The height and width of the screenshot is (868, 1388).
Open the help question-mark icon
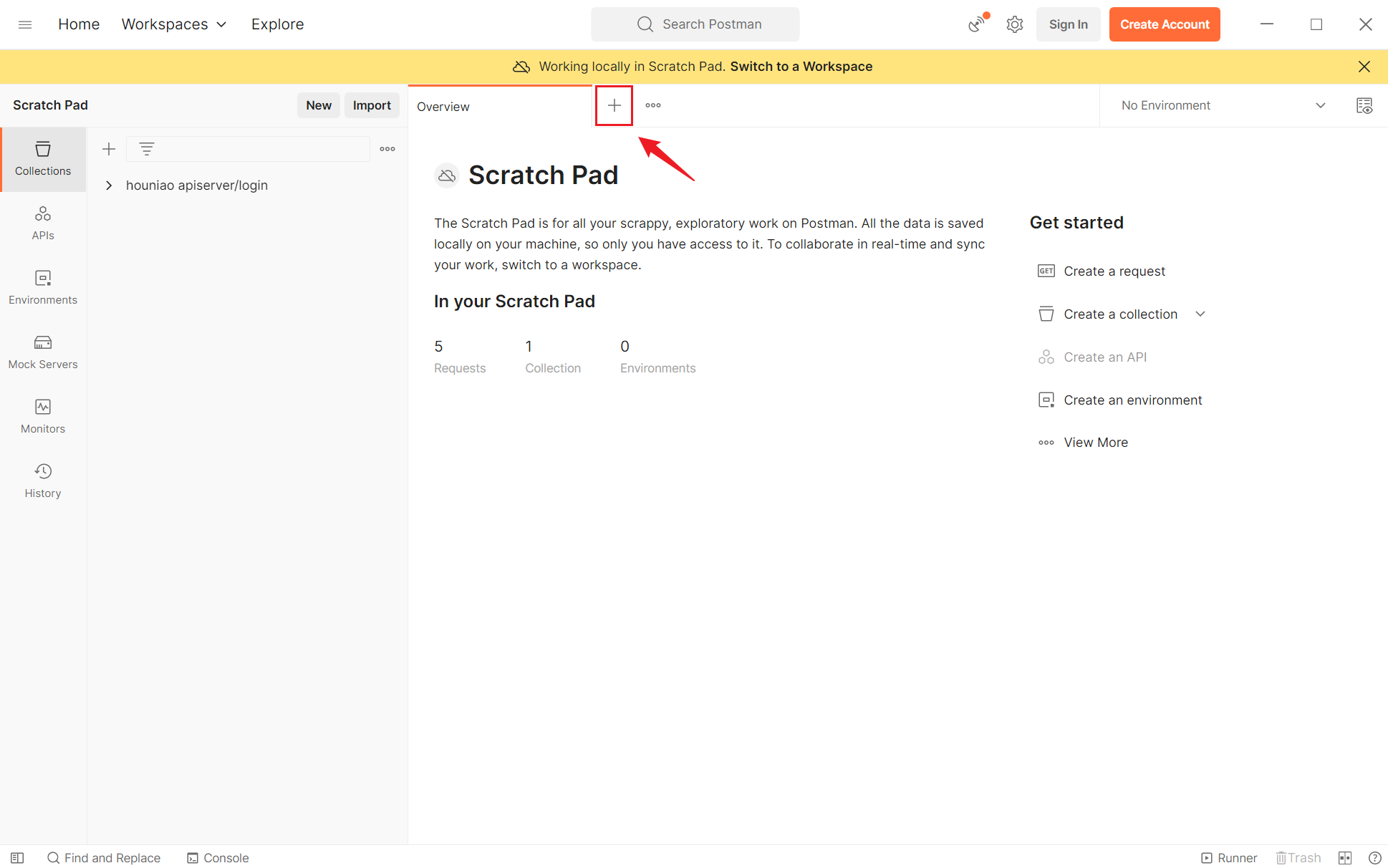1374,858
